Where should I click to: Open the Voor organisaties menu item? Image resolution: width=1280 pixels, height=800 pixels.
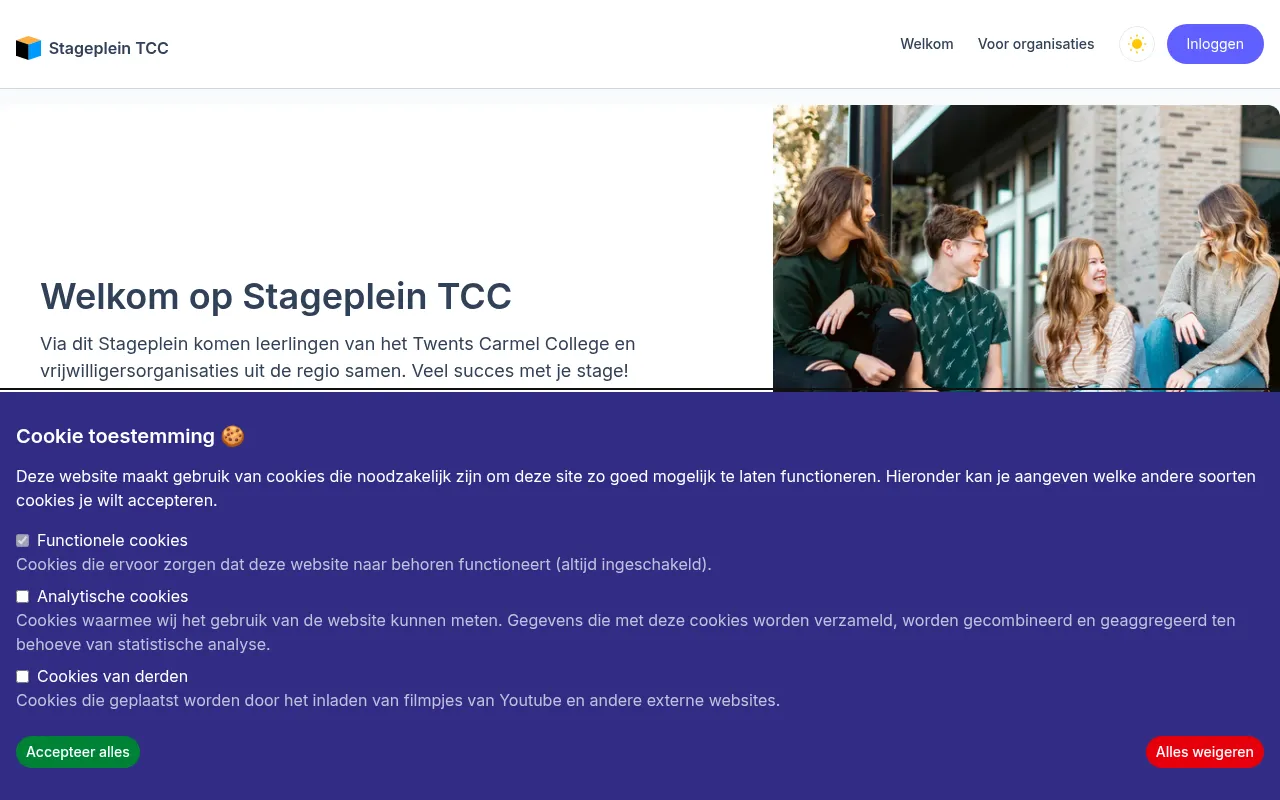pyautogui.click(x=1036, y=44)
